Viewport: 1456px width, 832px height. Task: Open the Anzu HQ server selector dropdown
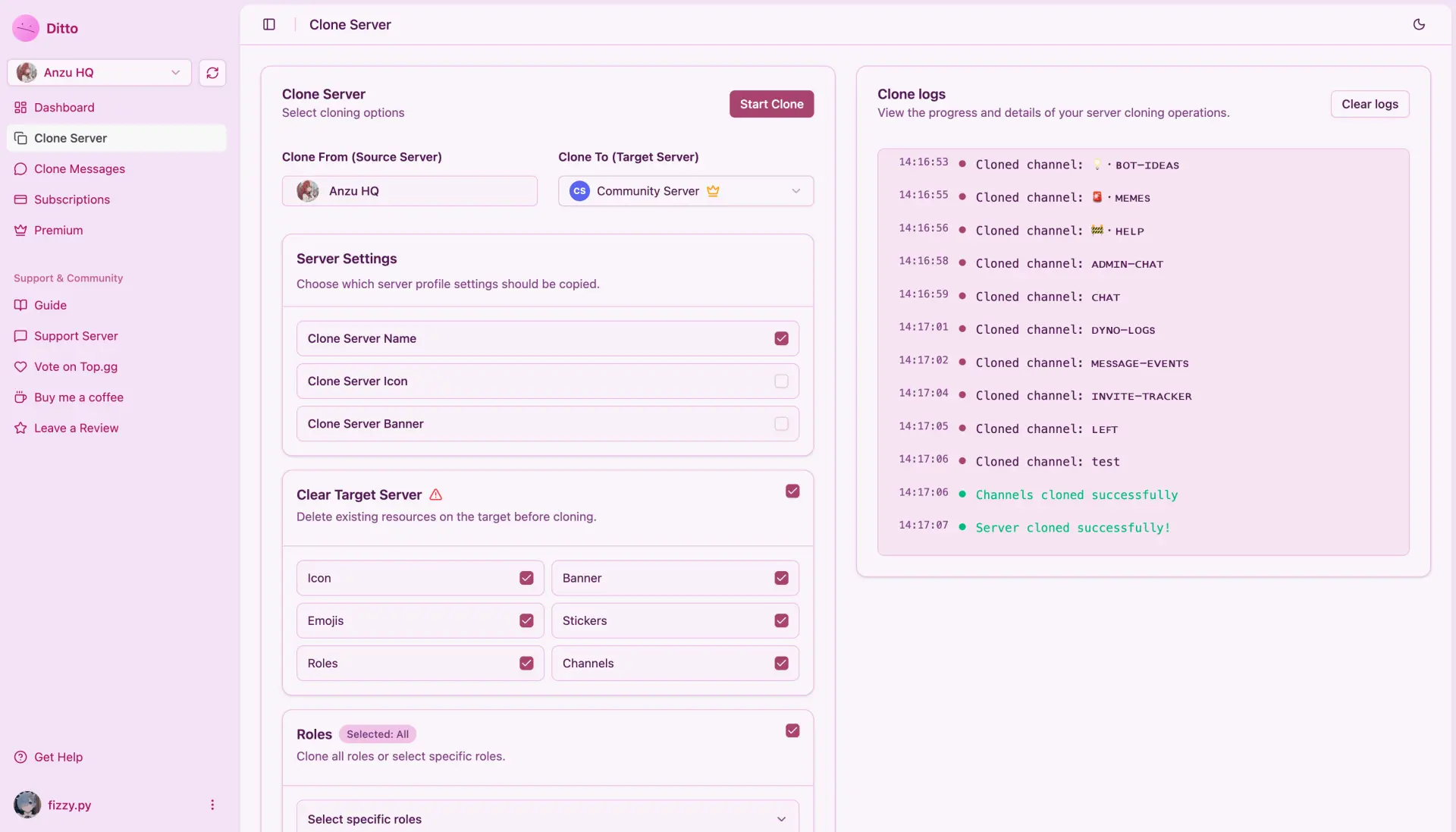(x=99, y=73)
